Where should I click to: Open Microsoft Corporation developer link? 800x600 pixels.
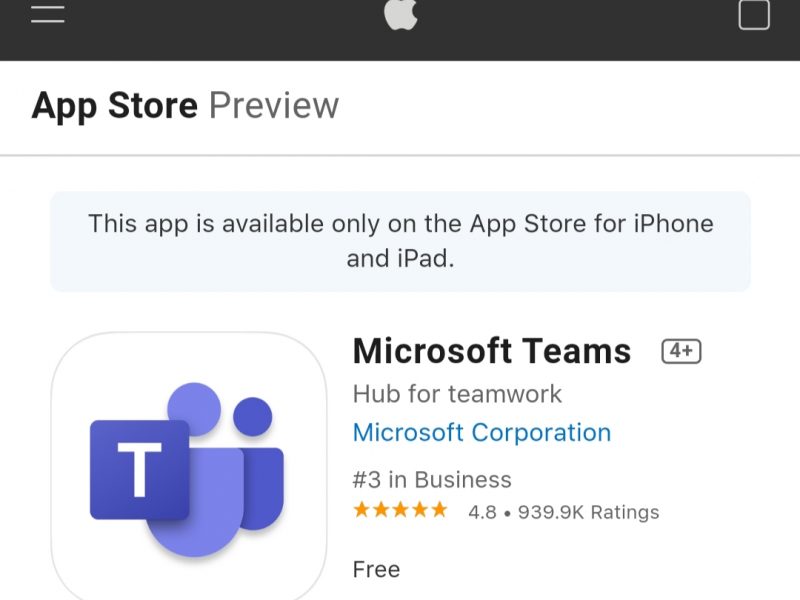coord(482,433)
